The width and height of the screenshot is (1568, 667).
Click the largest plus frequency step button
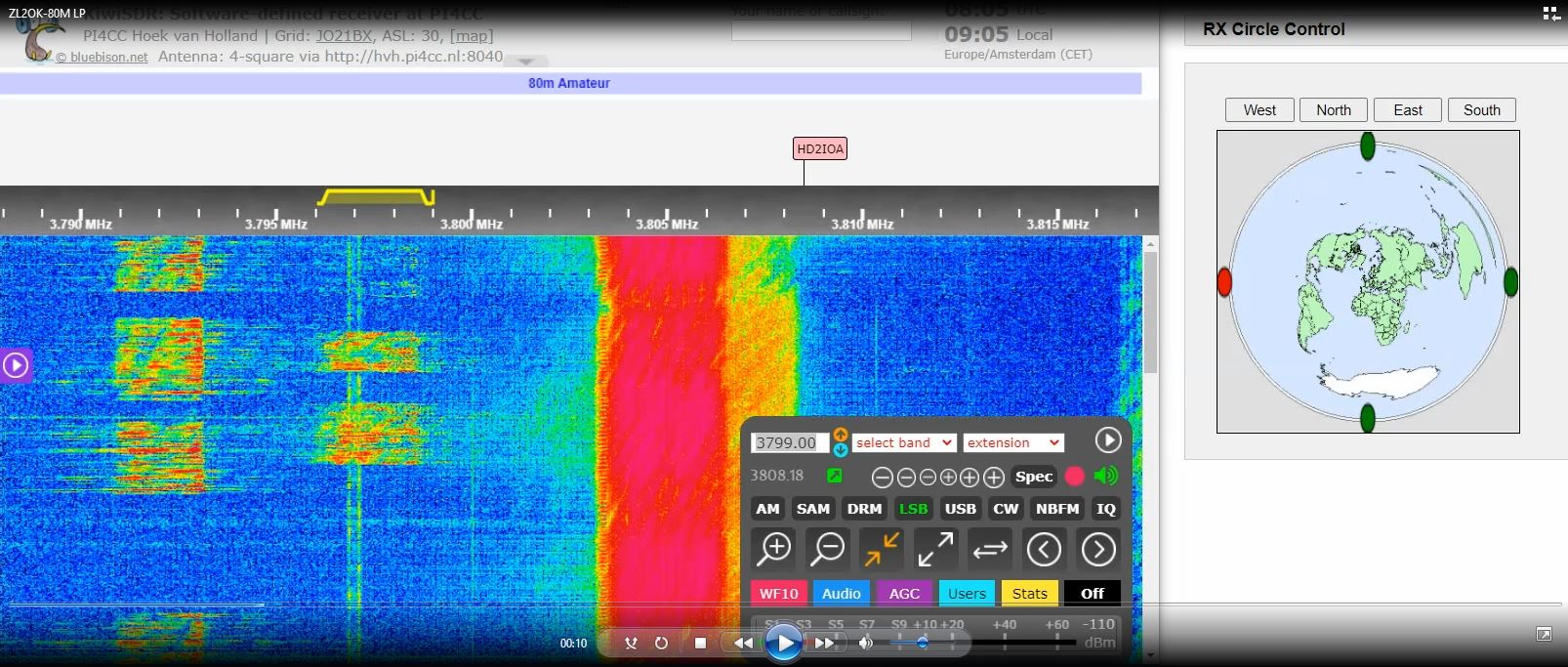point(993,478)
